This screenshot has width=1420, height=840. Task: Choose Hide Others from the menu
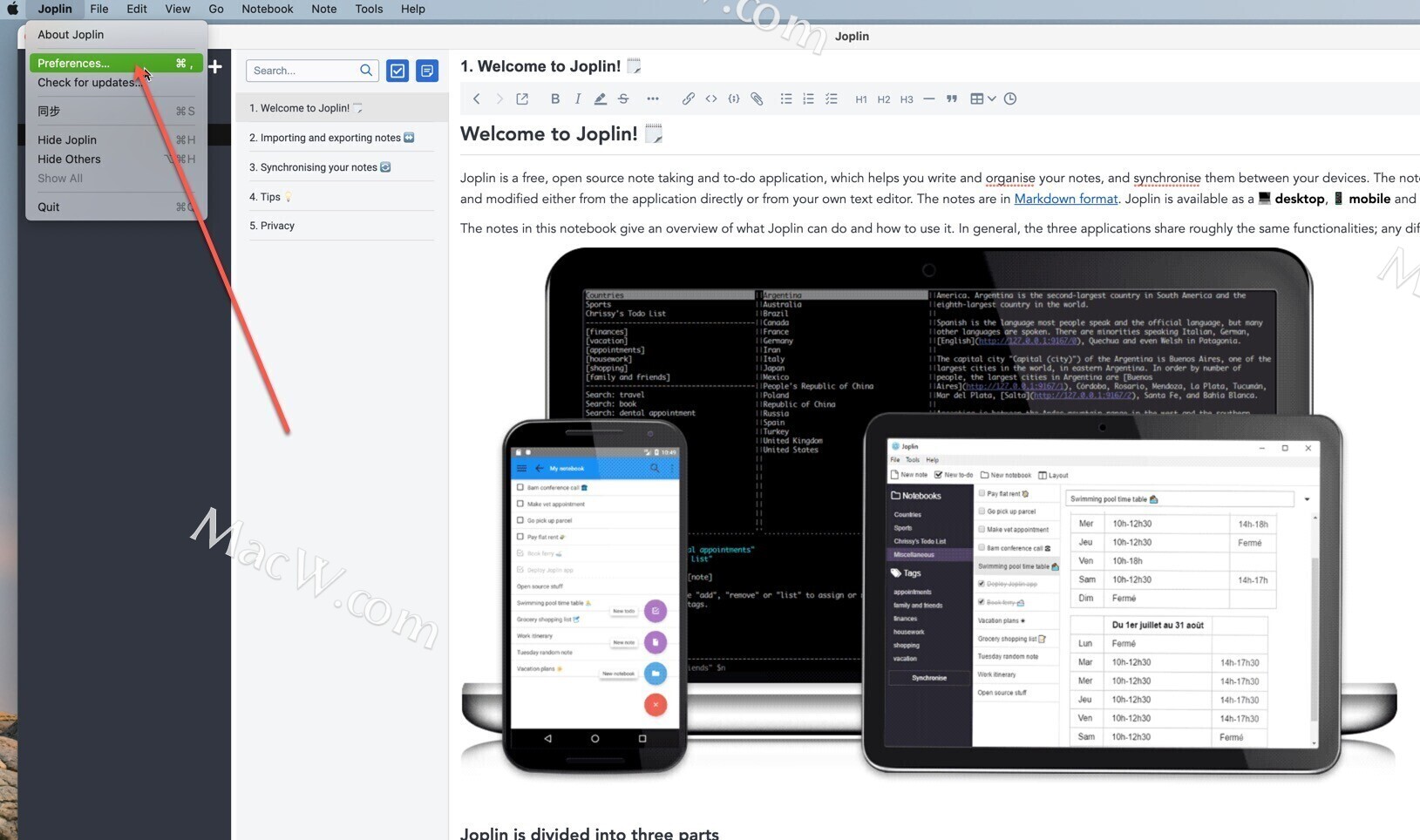point(116,159)
